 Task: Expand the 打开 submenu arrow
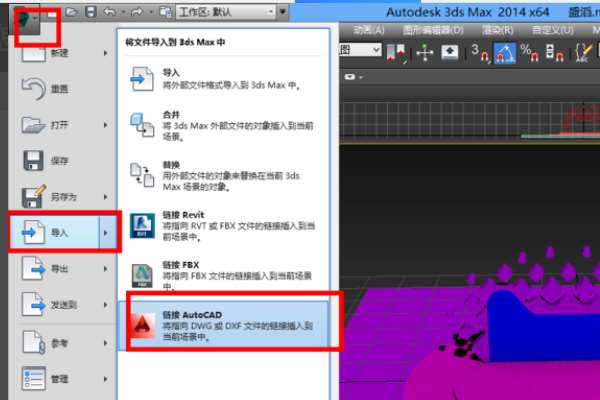point(106,125)
